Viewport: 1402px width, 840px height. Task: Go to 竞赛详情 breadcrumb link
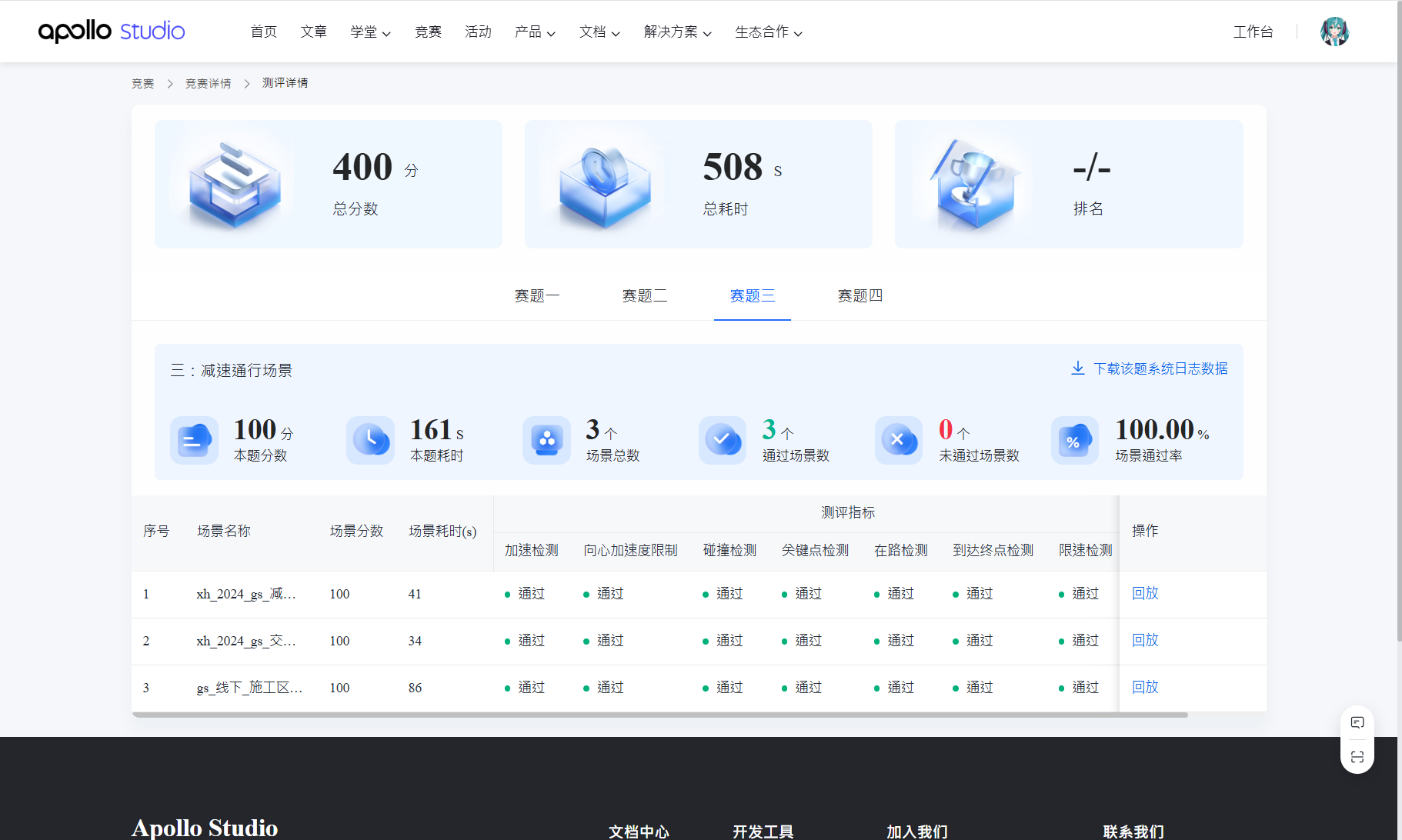click(208, 83)
